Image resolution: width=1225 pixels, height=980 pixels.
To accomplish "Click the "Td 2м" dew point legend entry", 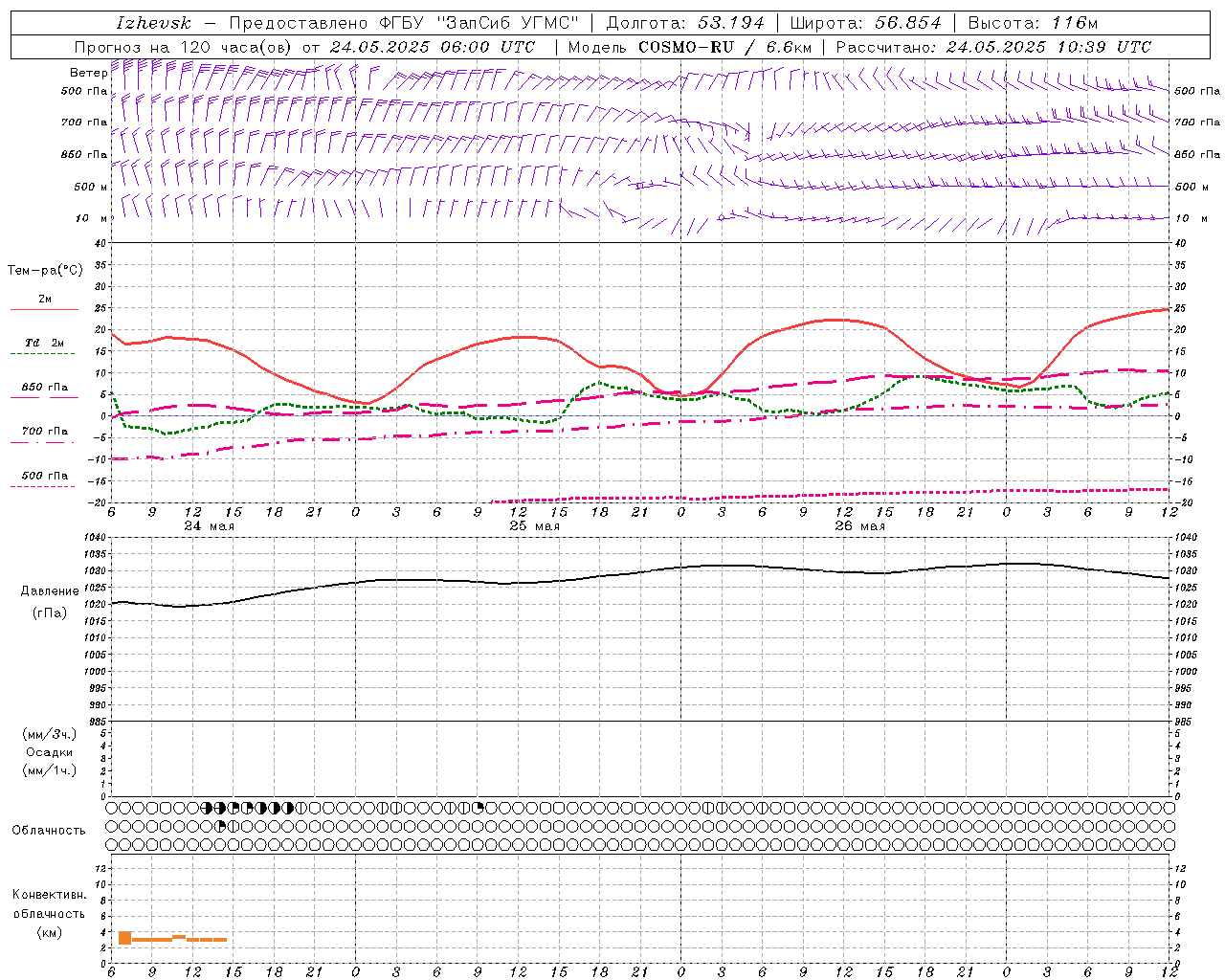I will tap(44, 343).
